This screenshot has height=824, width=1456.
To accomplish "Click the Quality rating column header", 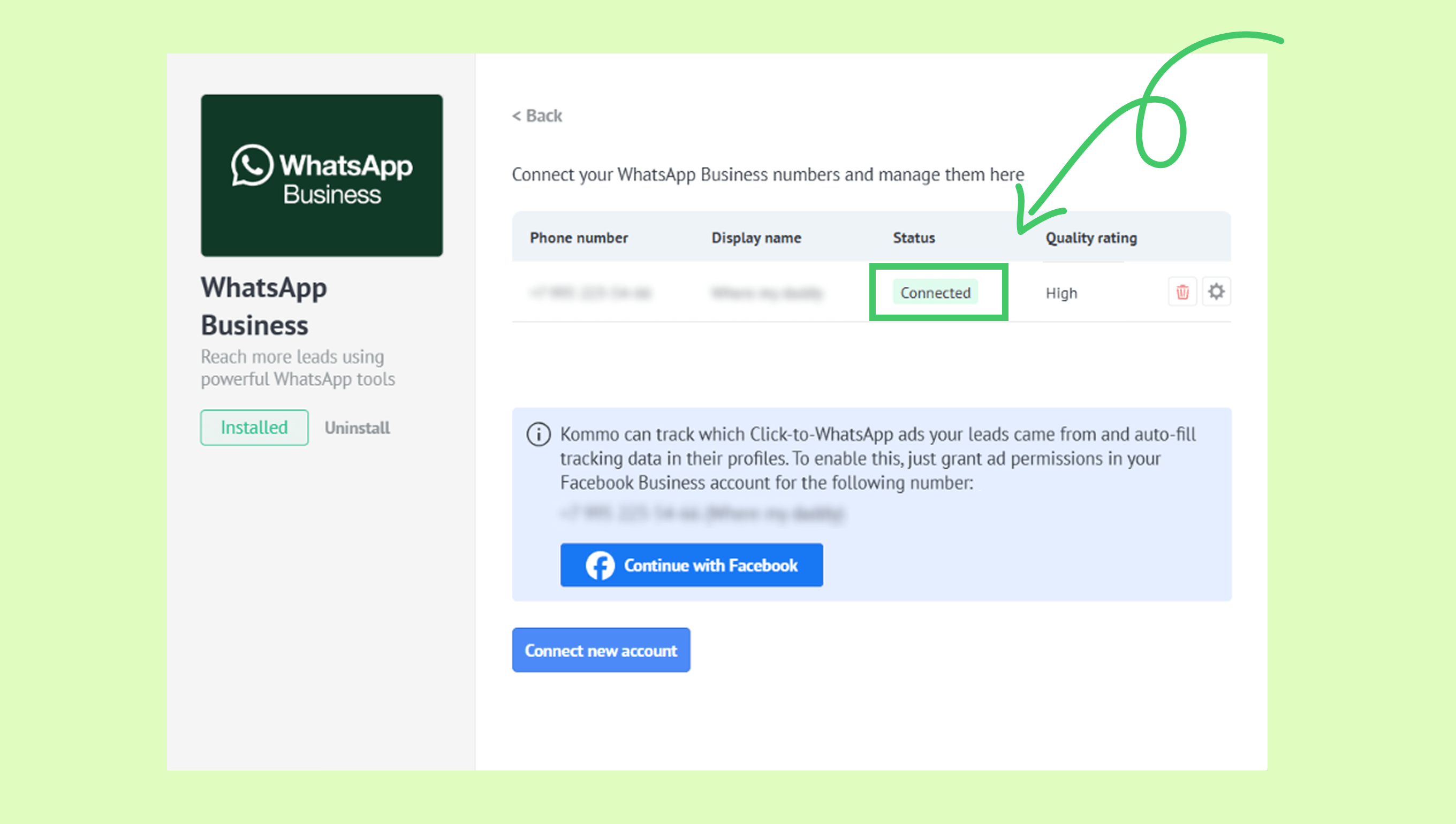I will coord(1091,238).
